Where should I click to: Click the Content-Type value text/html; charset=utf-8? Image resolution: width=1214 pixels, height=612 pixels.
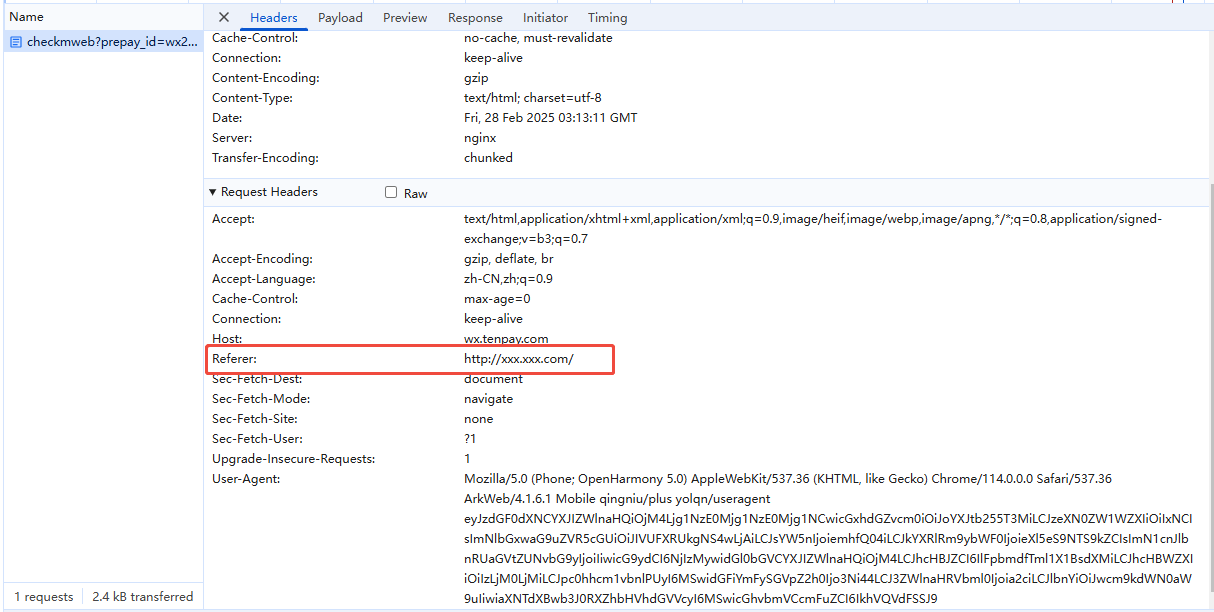pyautogui.click(x=532, y=98)
